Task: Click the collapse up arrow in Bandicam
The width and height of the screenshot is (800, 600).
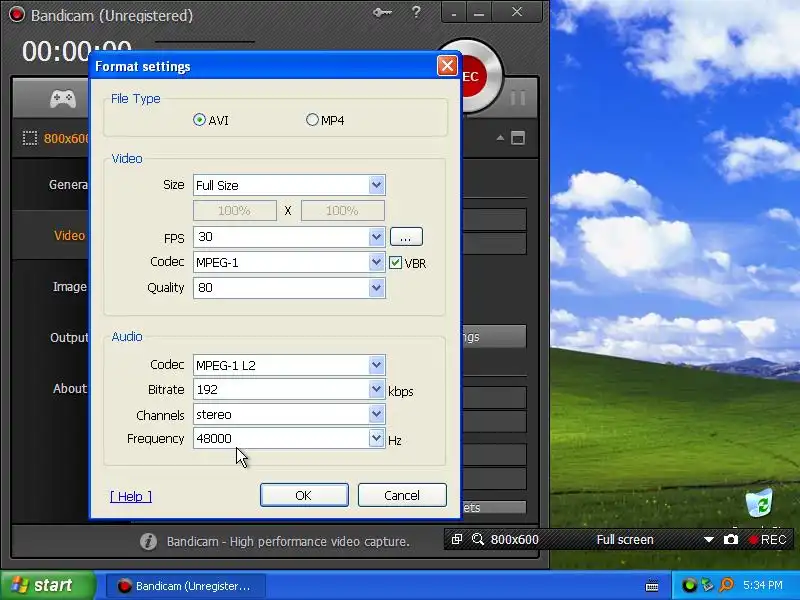Action: 501,138
